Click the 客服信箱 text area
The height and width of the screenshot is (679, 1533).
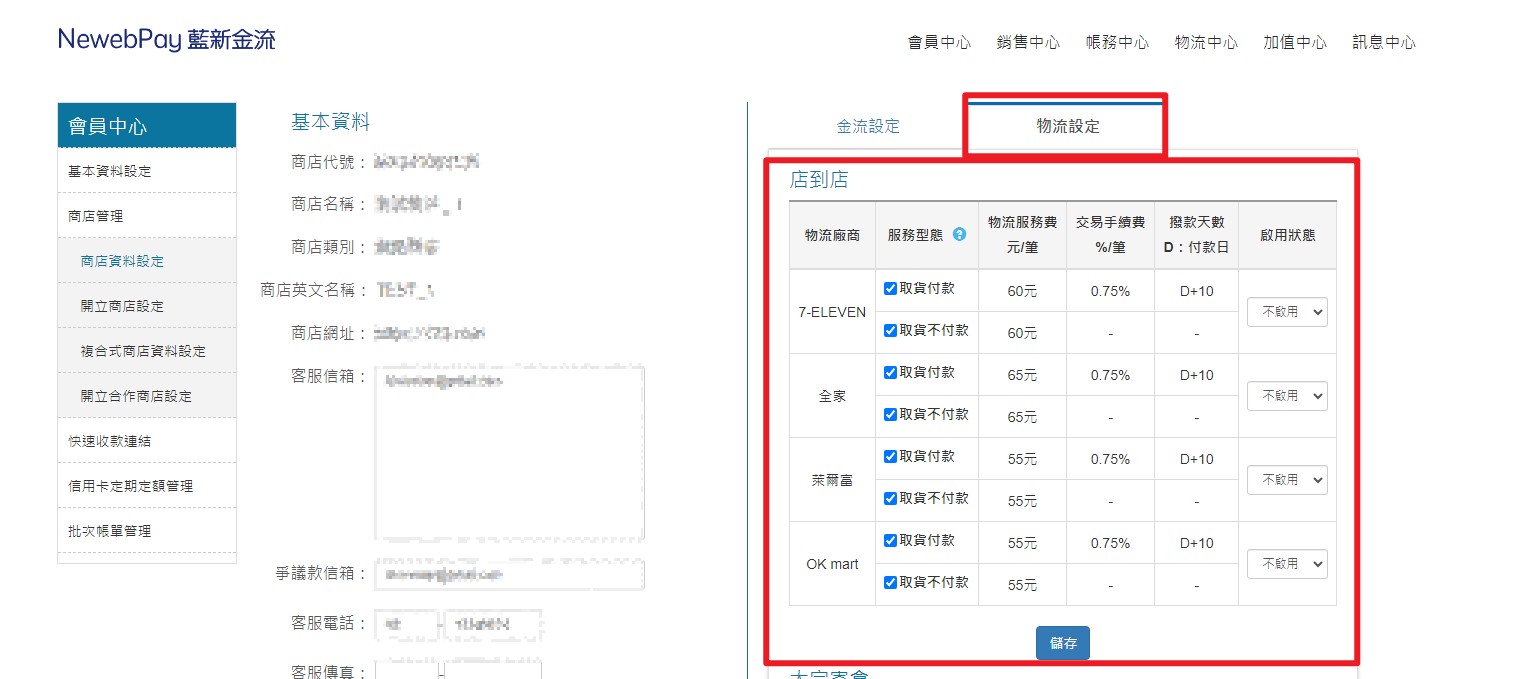510,453
